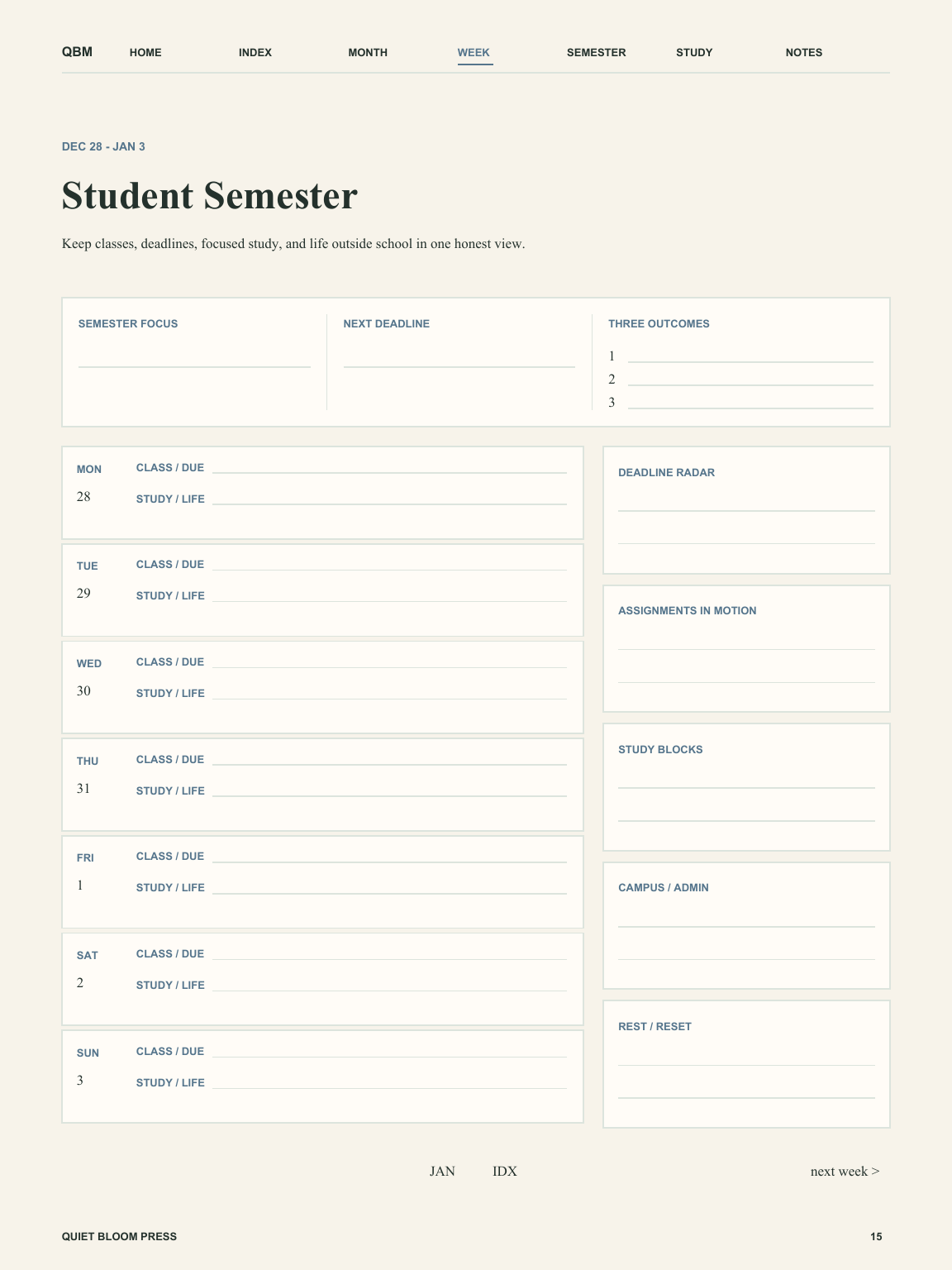Open the IDX link at the bottom

[x=505, y=1171]
